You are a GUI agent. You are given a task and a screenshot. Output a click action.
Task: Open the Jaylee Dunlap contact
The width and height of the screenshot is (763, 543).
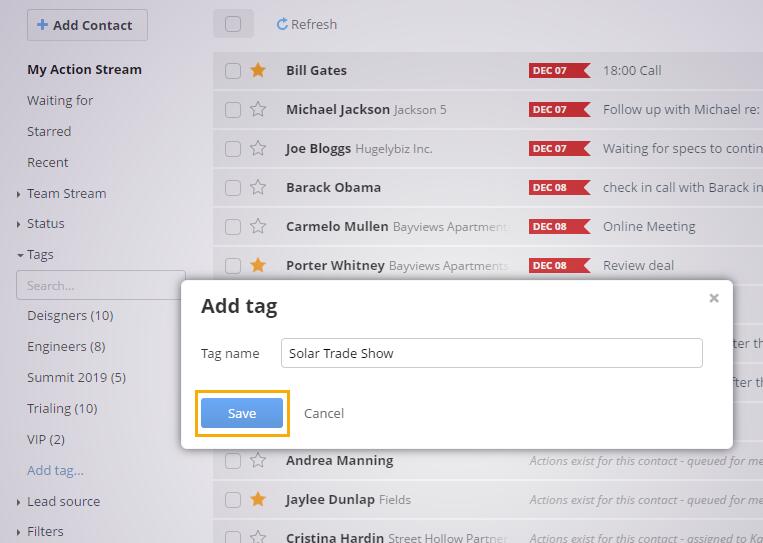[x=330, y=499]
